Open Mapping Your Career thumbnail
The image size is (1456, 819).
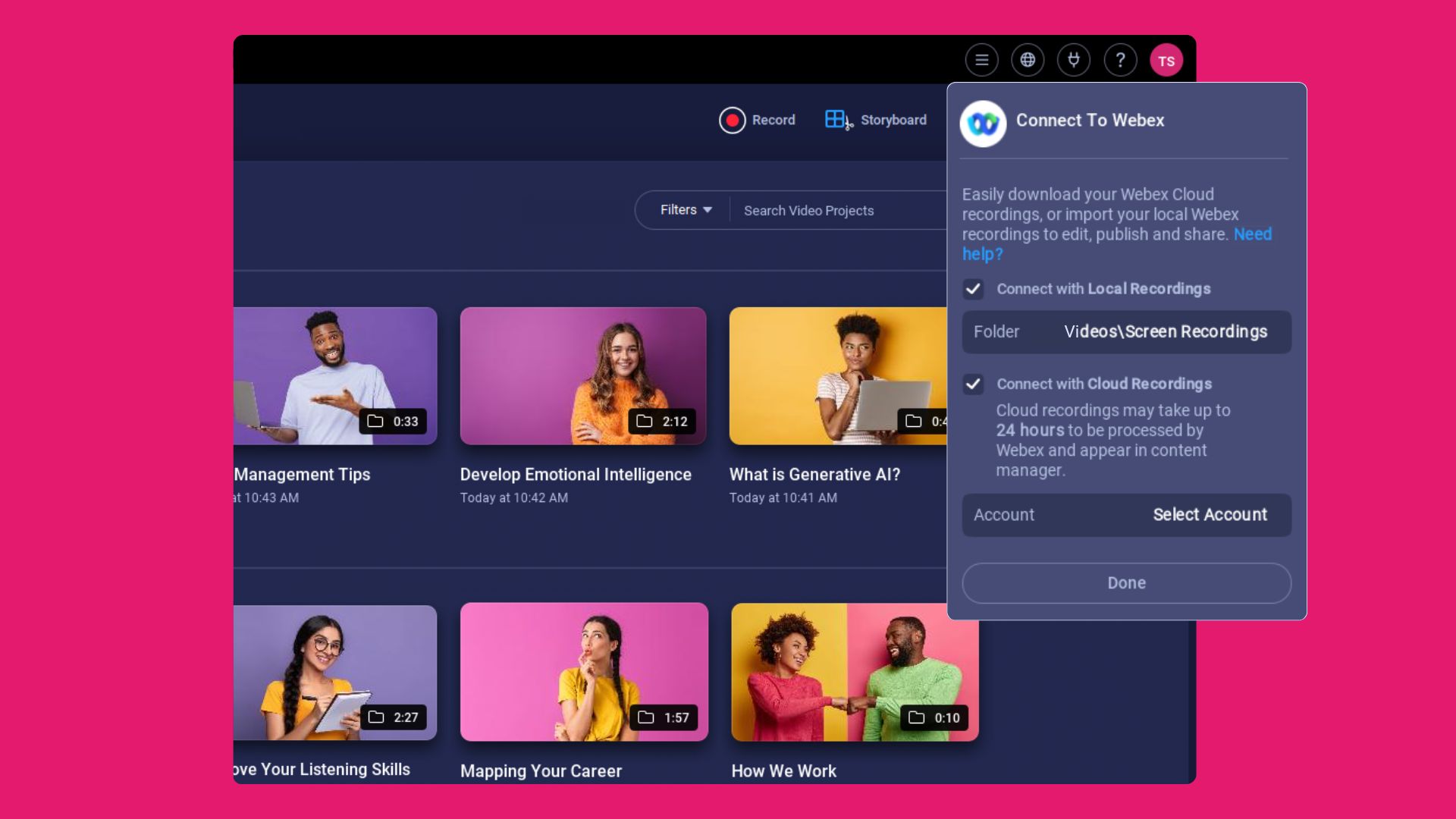584,672
